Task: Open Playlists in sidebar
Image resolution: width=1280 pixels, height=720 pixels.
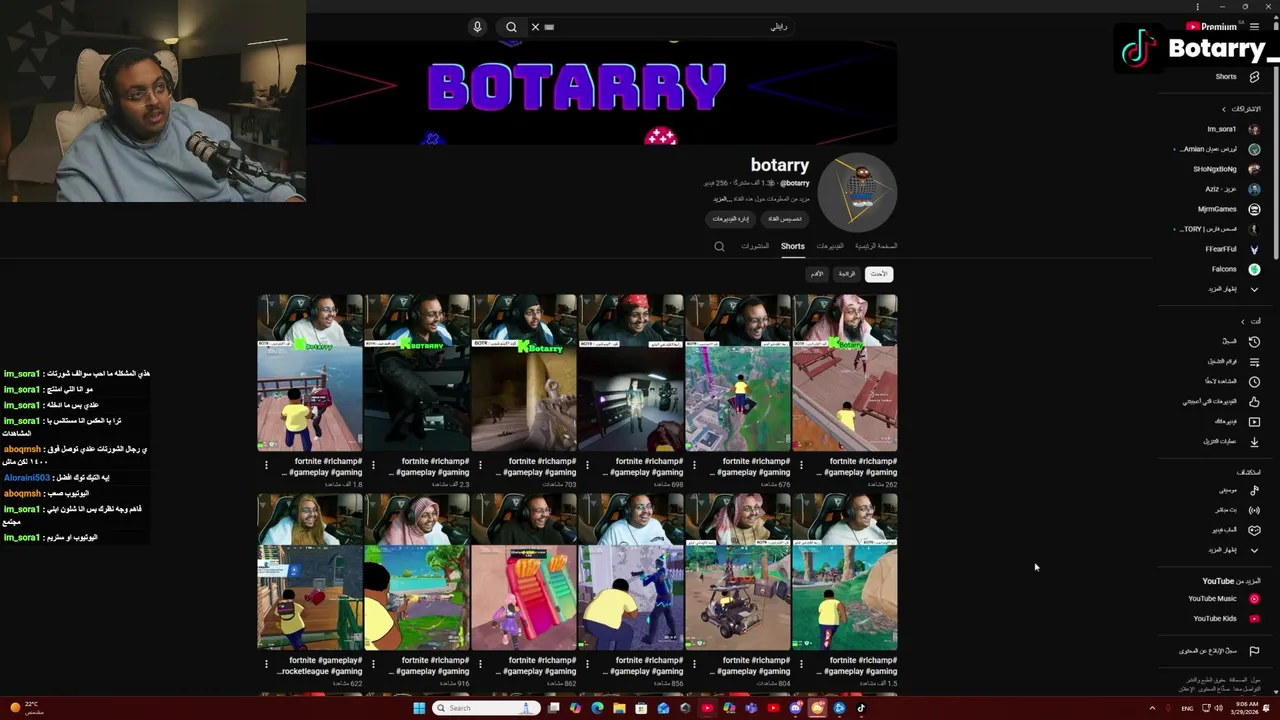Action: click(1233, 361)
